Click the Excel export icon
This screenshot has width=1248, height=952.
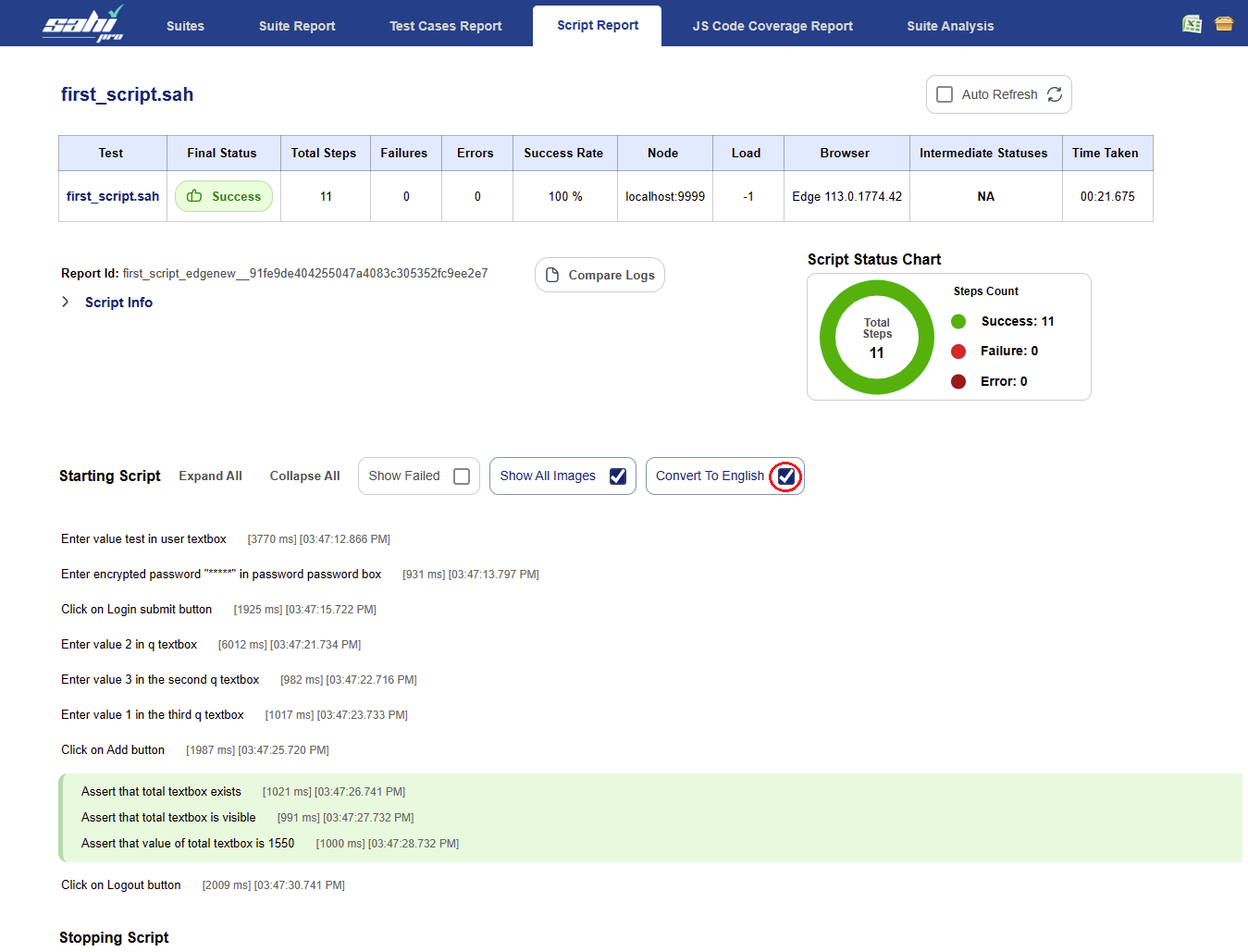(1192, 24)
